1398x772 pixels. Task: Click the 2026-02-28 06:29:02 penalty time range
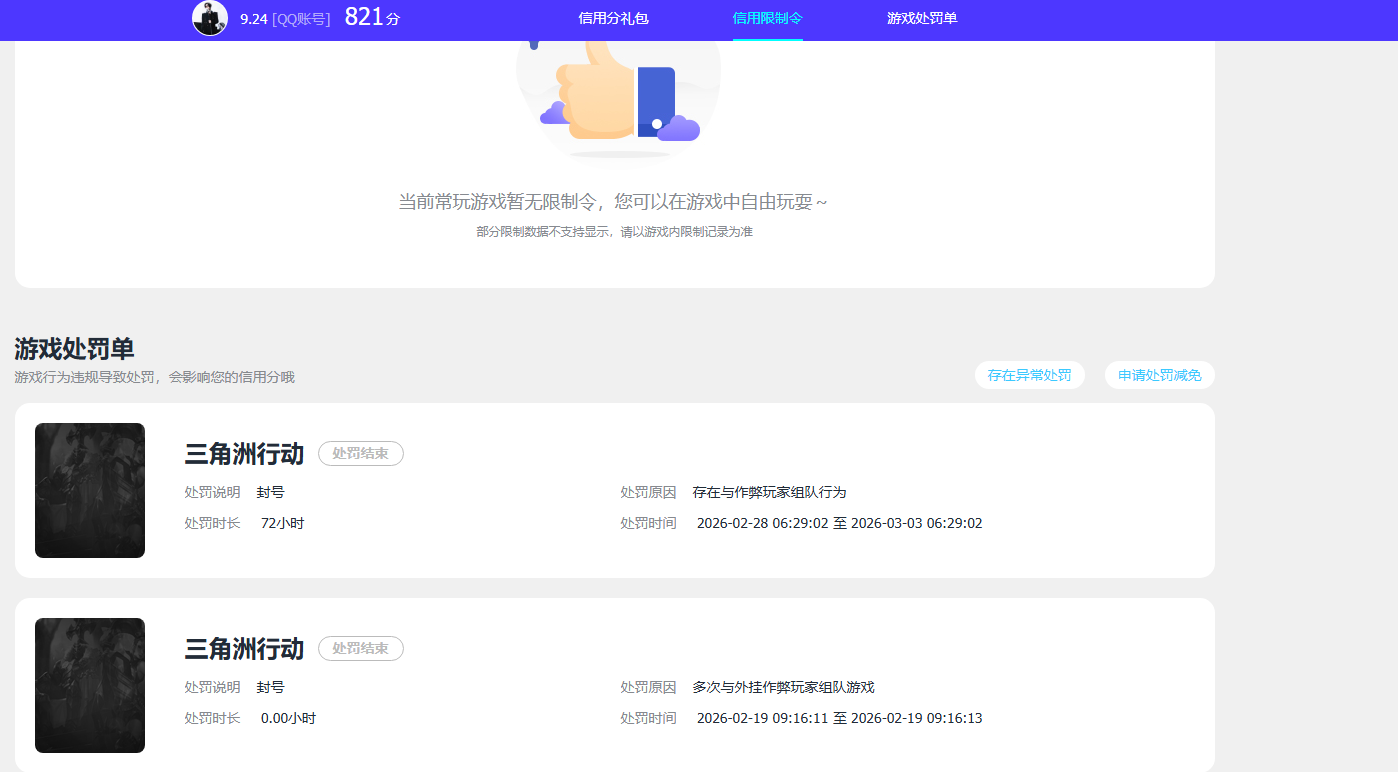(x=840, y=523)
